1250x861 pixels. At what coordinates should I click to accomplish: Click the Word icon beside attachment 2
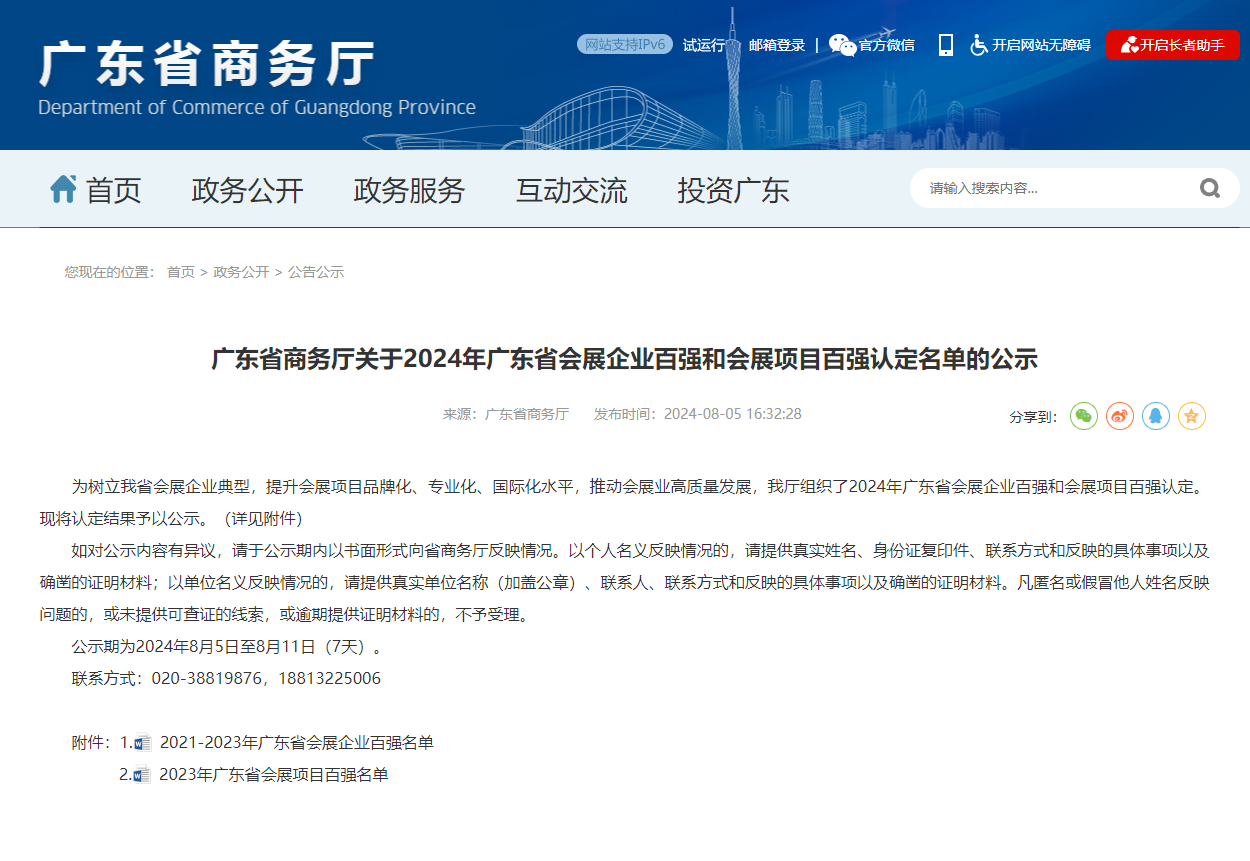(142, 775)
